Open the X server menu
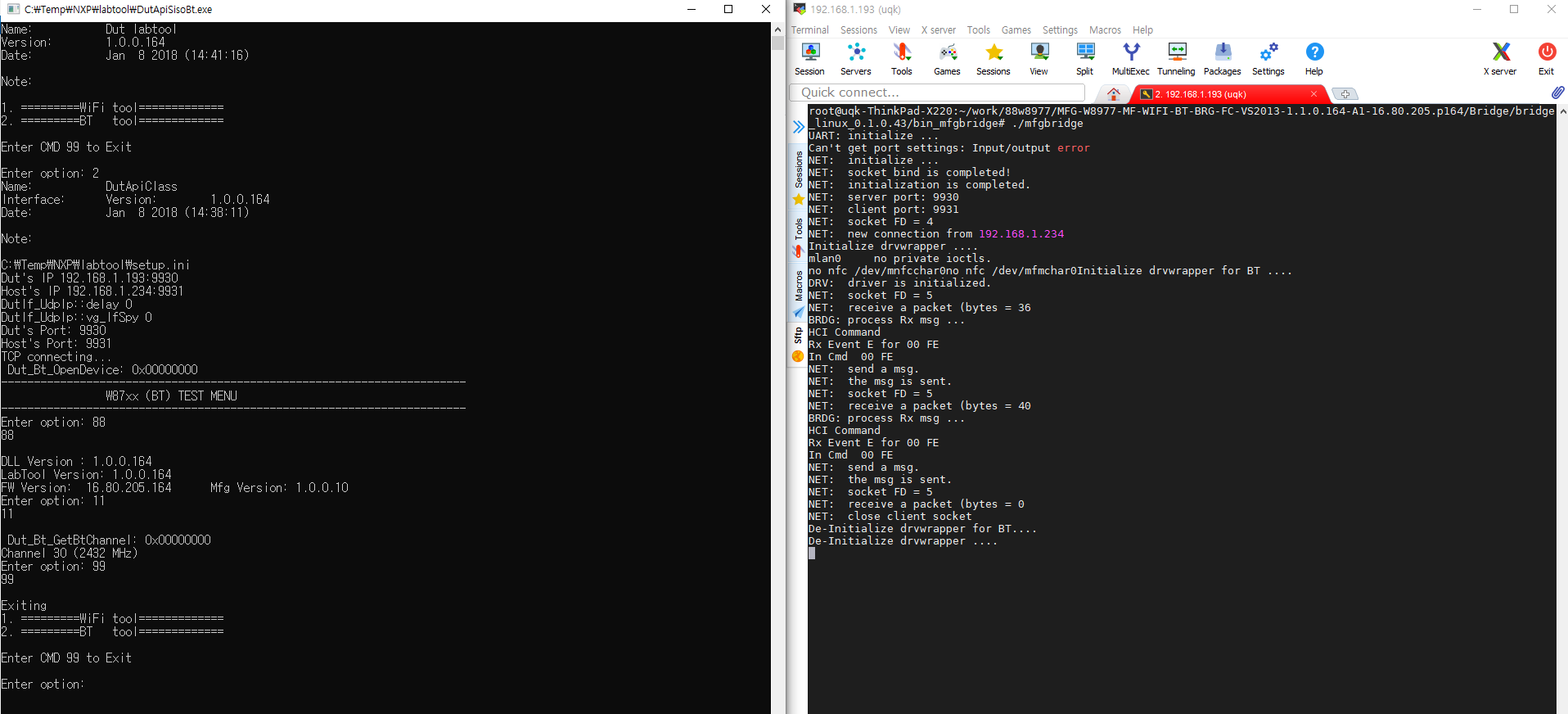The height and width of the screenshot is (714, 1568). [x=939, y=30]
